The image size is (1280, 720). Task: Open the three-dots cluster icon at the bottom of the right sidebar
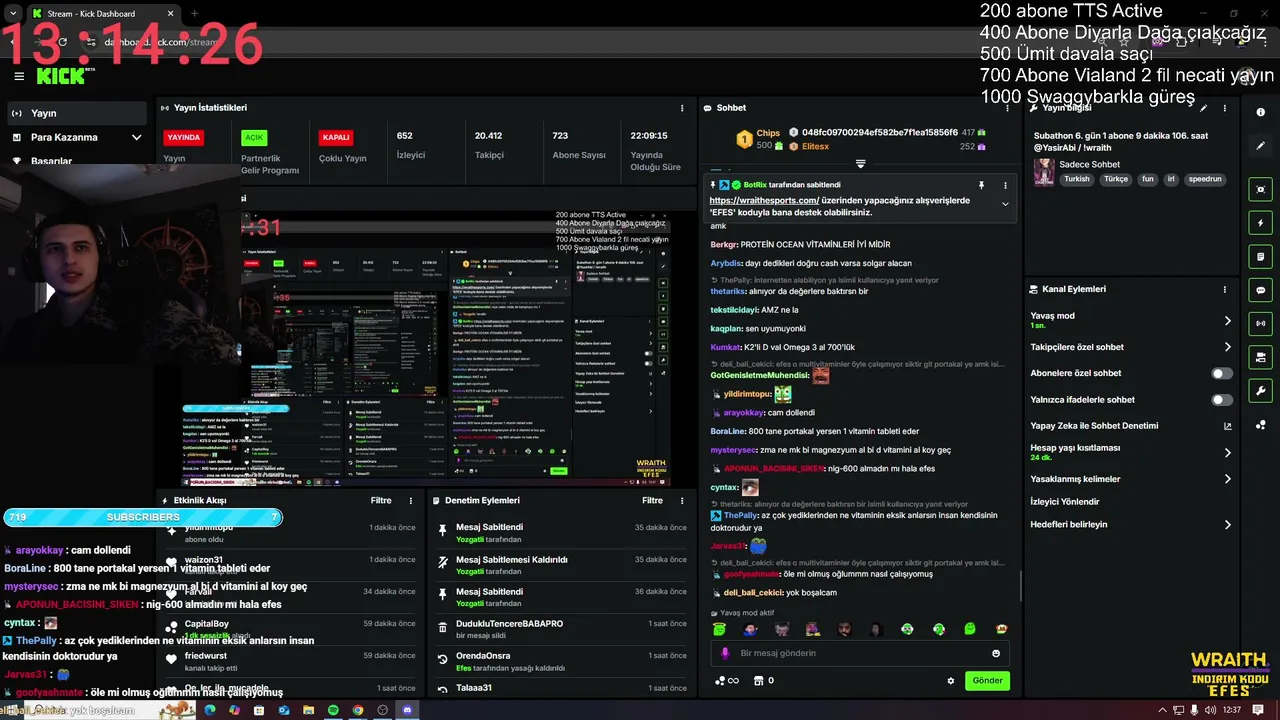click(x=1261, y=424)
